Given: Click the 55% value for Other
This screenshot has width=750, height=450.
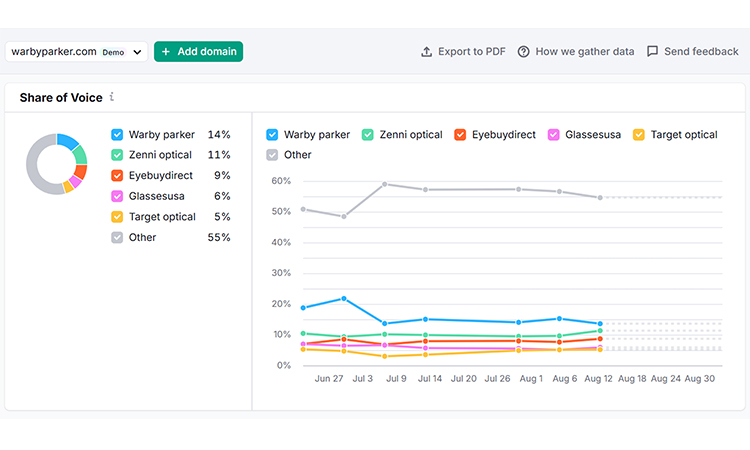Looking at the screenshot, I should pos(219,238).
